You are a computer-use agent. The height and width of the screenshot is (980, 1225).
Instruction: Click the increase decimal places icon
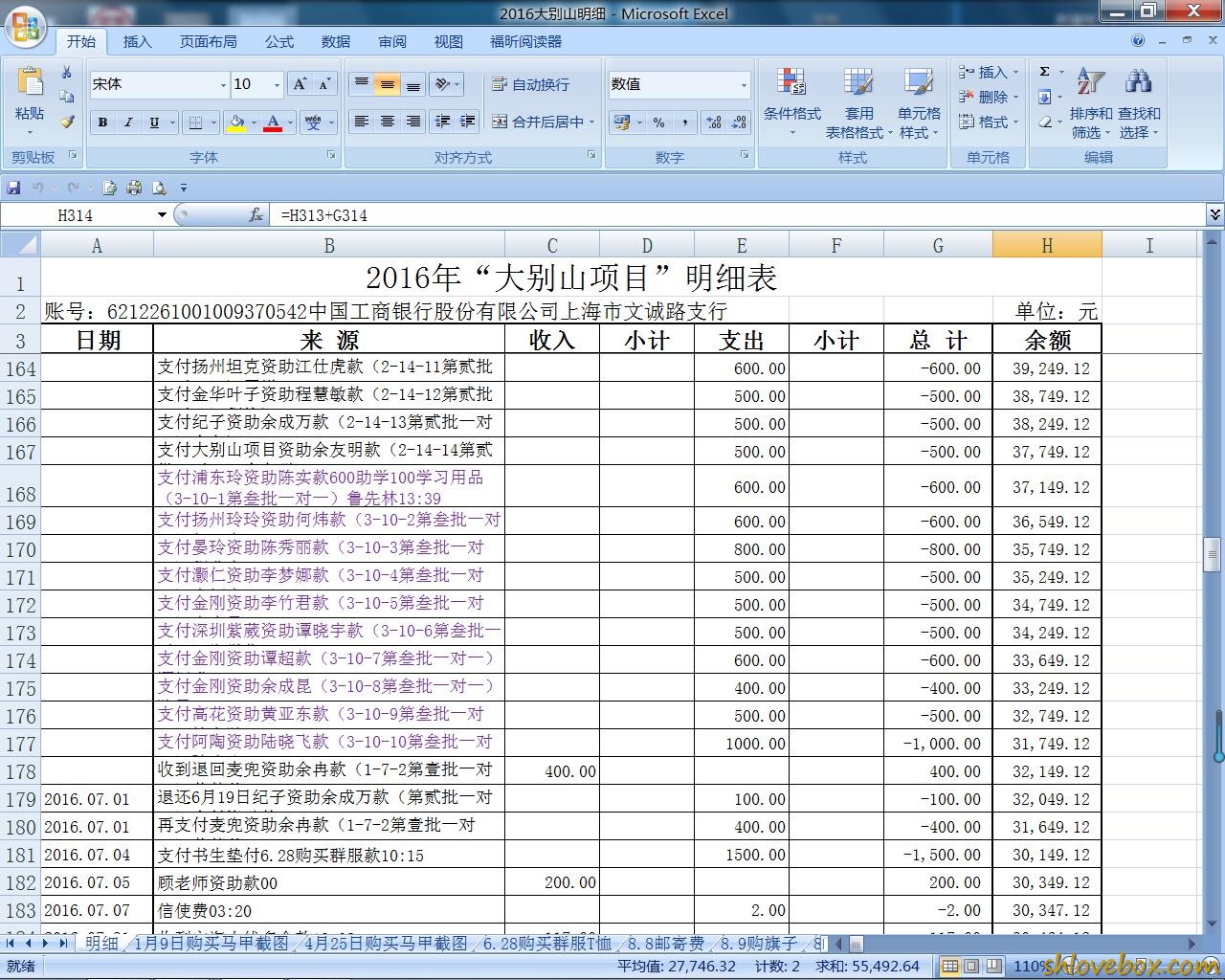click(714, 122)
